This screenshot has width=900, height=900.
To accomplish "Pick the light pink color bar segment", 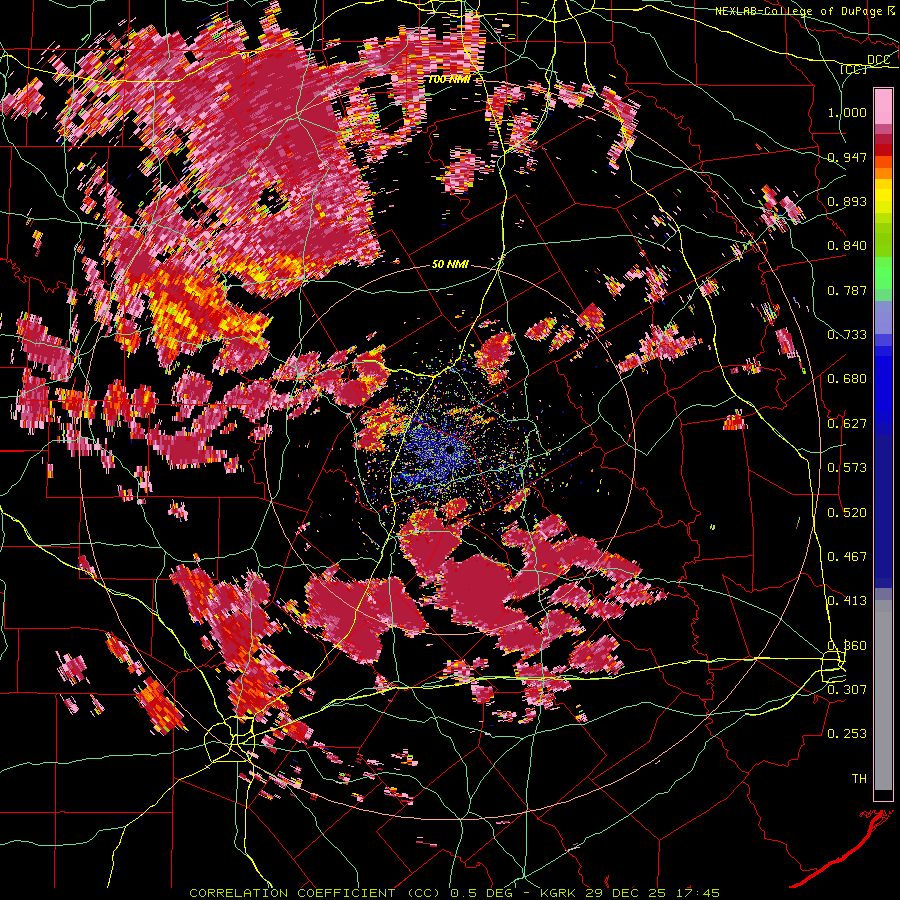I will click(x=883, y=106).
